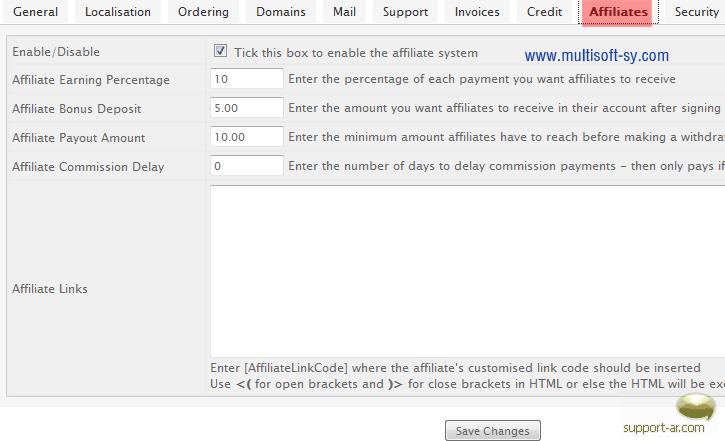Untick the enable affiliate system checkbox

[x=220, y=52]
